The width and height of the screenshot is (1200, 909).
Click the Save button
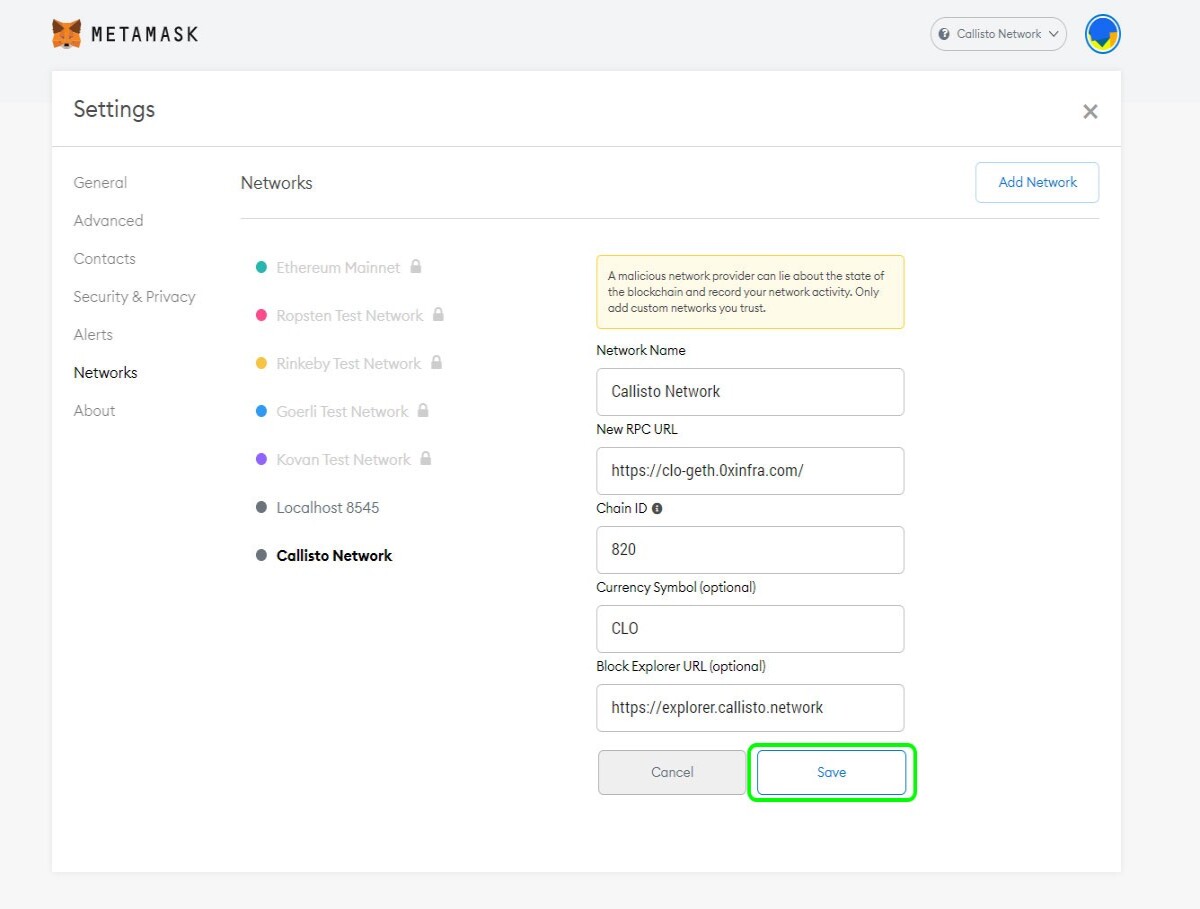coord(831,772)
